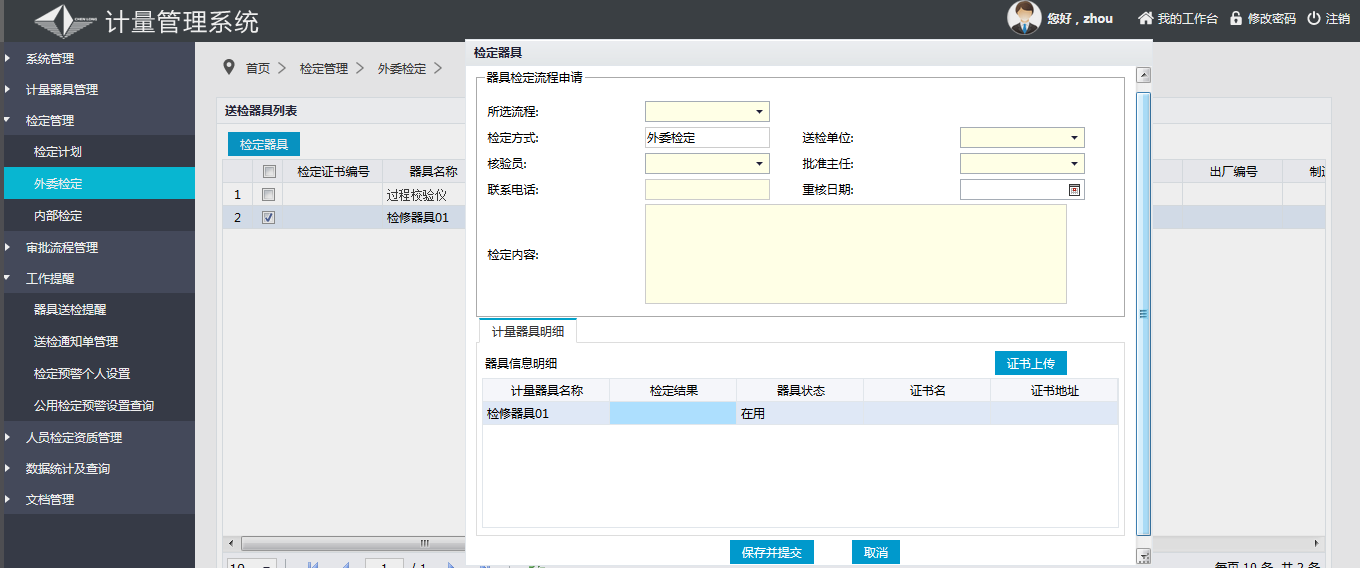Click the 保存并提交 button

coord(772,552)
